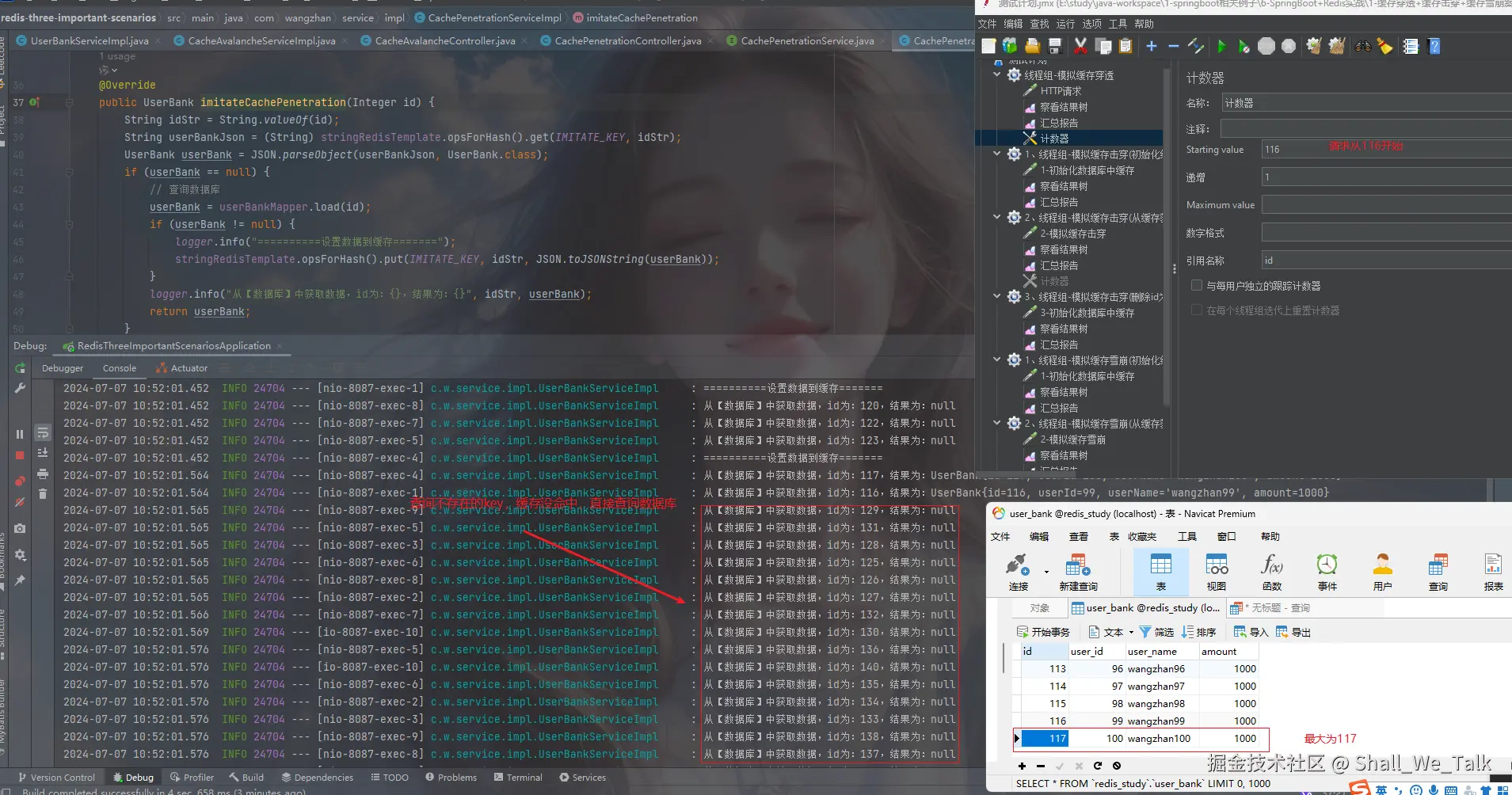The width and height of the screenshot is (1512, 795).
Task: Open the 连接 dropdown arrow in Navicat
Action: click(x=1046, y=572)
